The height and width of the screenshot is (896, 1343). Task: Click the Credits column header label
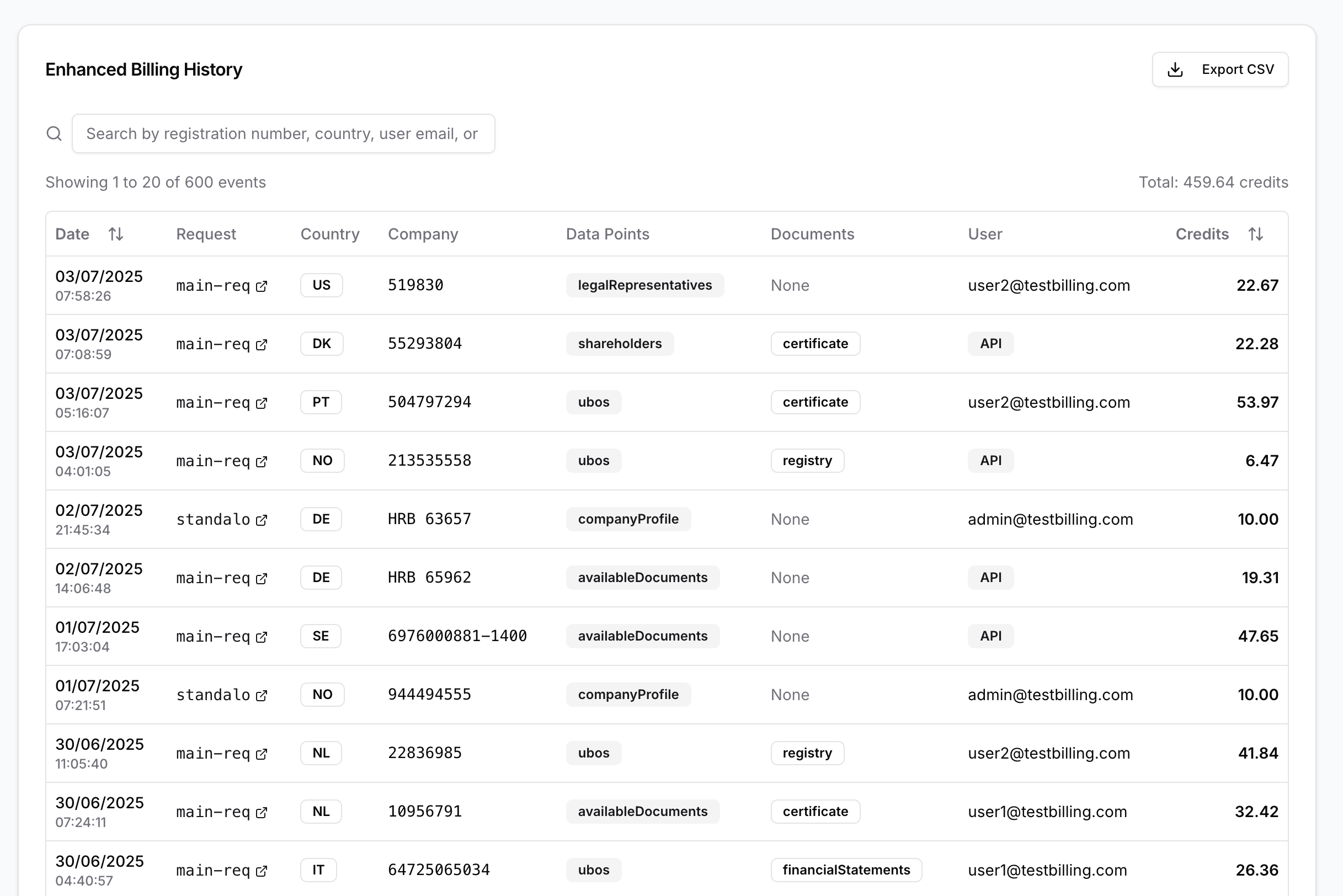[x=1201, y=234]
